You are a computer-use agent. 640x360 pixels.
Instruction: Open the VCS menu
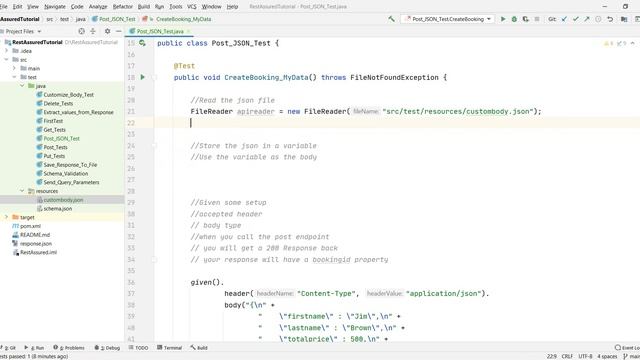pos(191,7)
